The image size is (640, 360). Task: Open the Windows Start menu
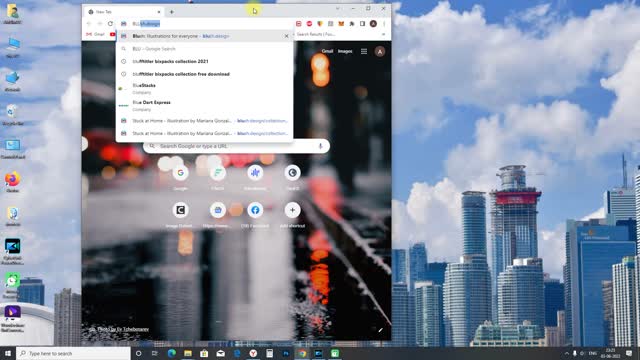(8, 353)
